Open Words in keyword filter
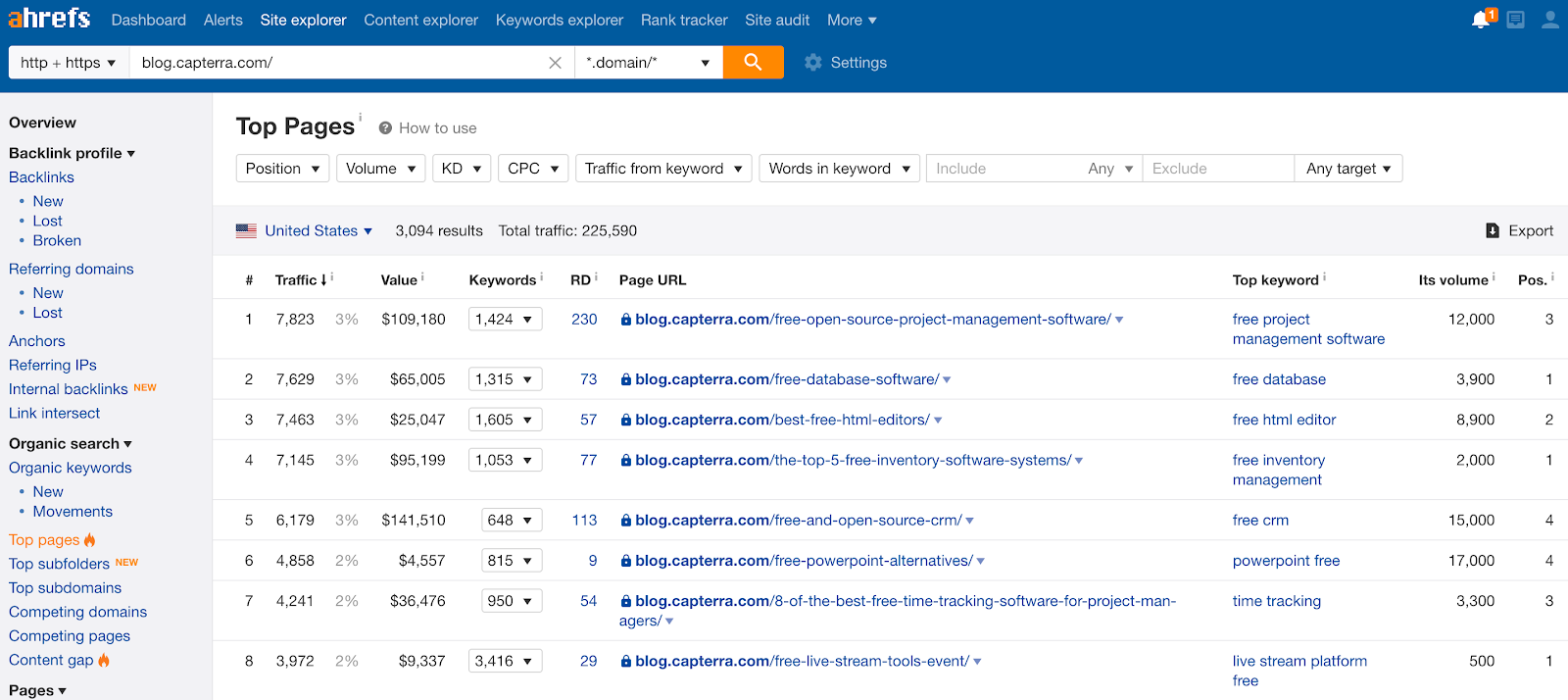Image resolution: width=1568 pixels, height=700 pixels. 840,169
